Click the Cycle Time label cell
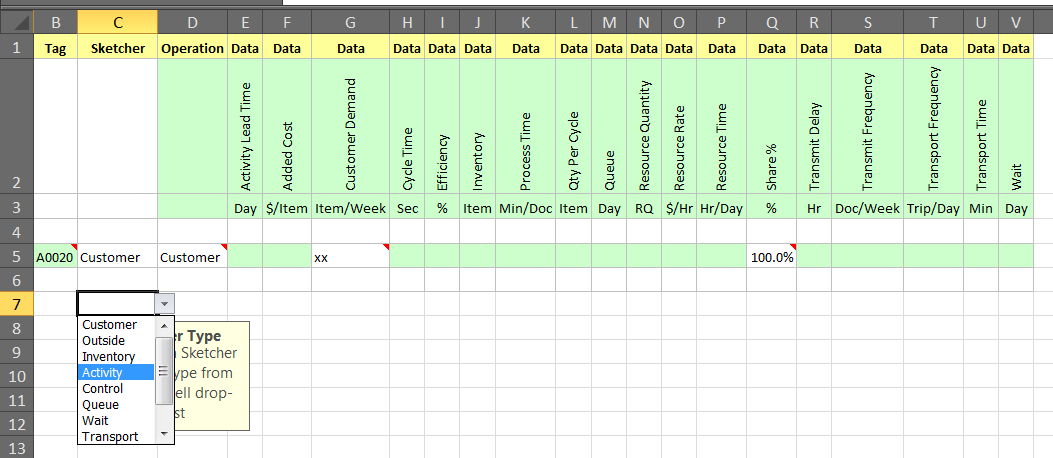The width and height of the screenshot is (1053, 458). 407,126
